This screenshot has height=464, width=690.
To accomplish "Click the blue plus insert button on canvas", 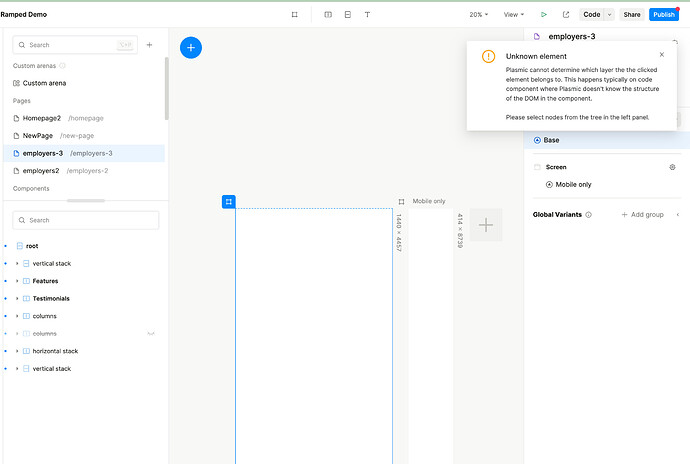I will [x=191, y=48].
